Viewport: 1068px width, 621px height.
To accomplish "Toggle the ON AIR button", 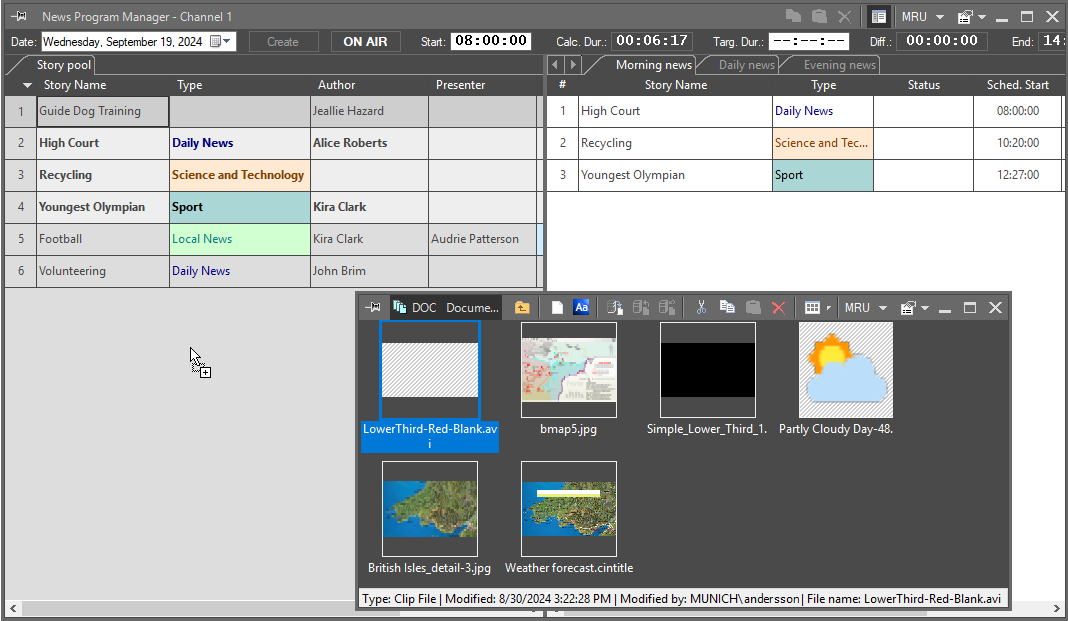I will pyautogui.click(x=366, y=42).
